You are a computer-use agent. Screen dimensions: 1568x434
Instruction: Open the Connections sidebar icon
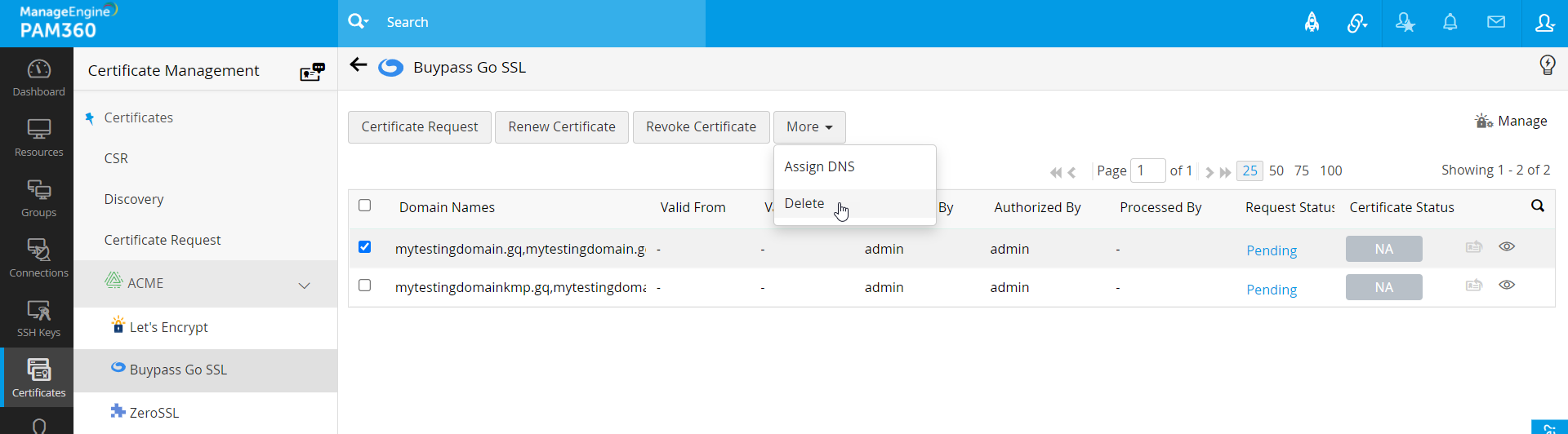pos(38,259)
